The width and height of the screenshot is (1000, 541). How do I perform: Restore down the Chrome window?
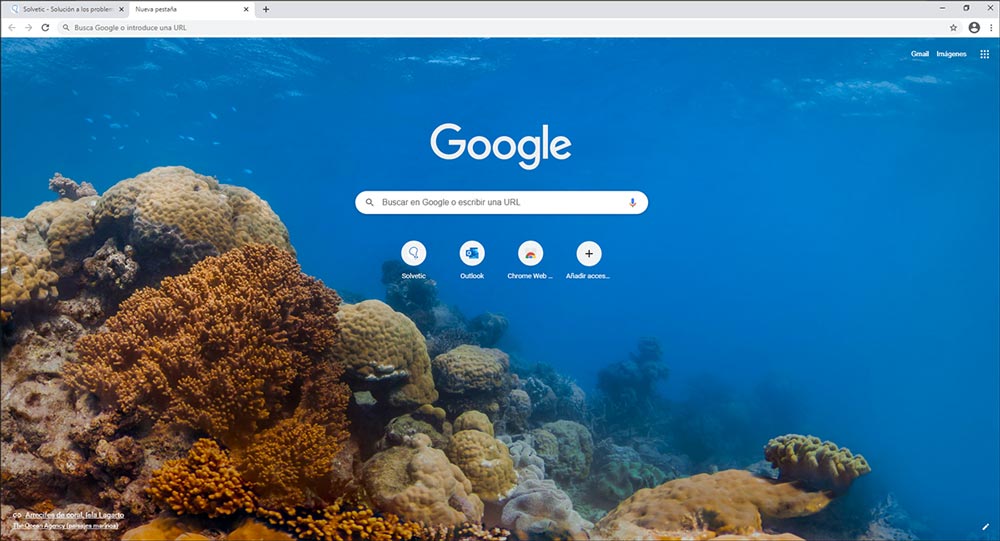pyautogui.click(x=966, y=8)
